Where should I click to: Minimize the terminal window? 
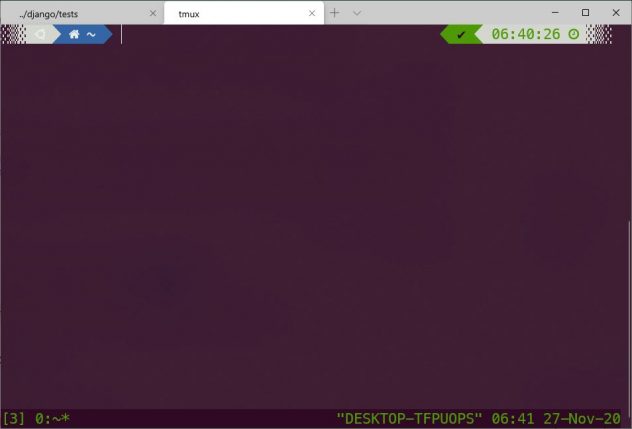pyautogui.click(x=555, y=13)
